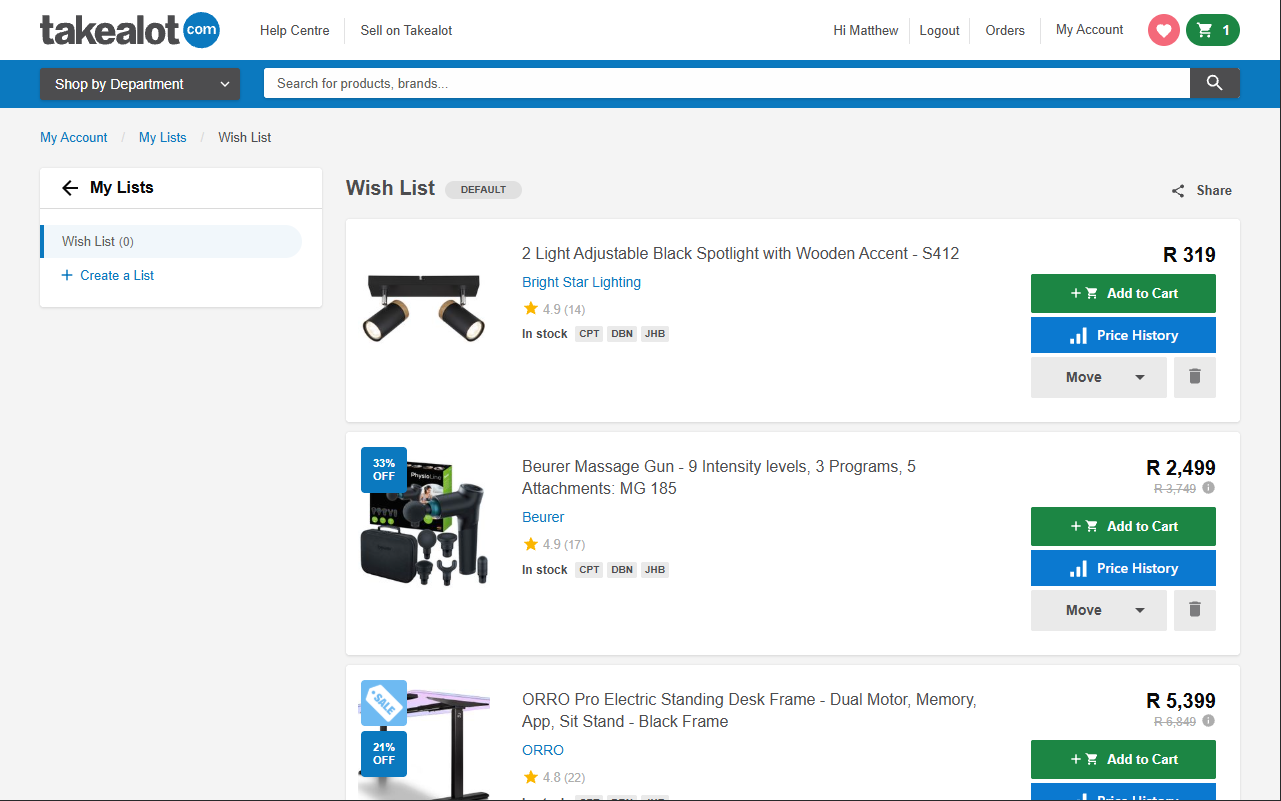Open the takealot.com logo home link
This screenshot has width=1281, height=801.
click(130, 30)
